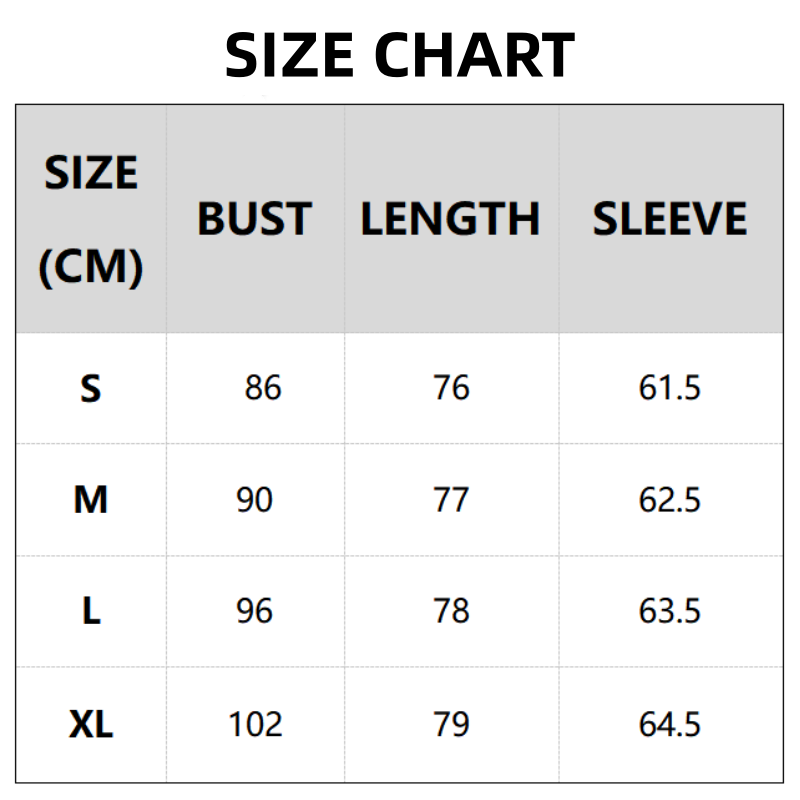Click bust value 96
Viewport: 800px width, 800px height.
[x=255, y=611]
